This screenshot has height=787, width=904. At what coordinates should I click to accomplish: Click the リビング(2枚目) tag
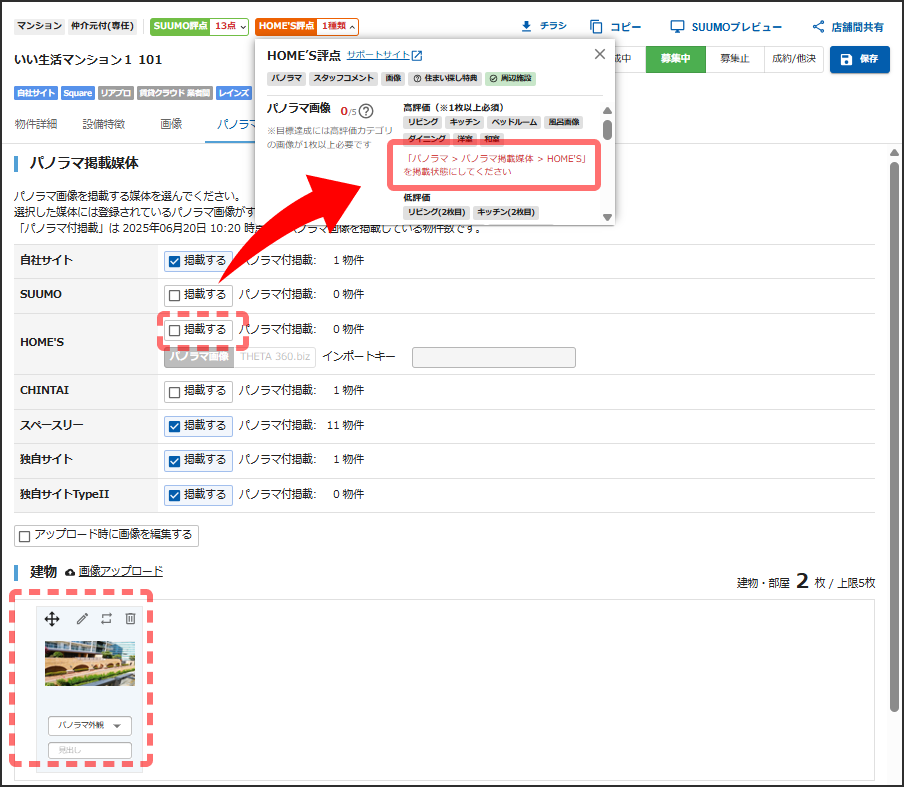(436, 212)
